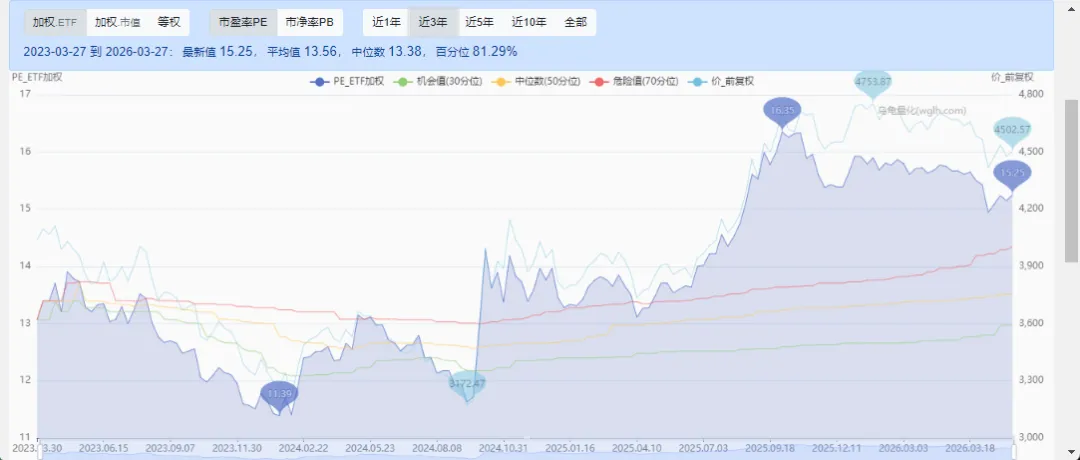Display the 近10年 time range
The image size is (1080, 460).
(x=529, y=22)
